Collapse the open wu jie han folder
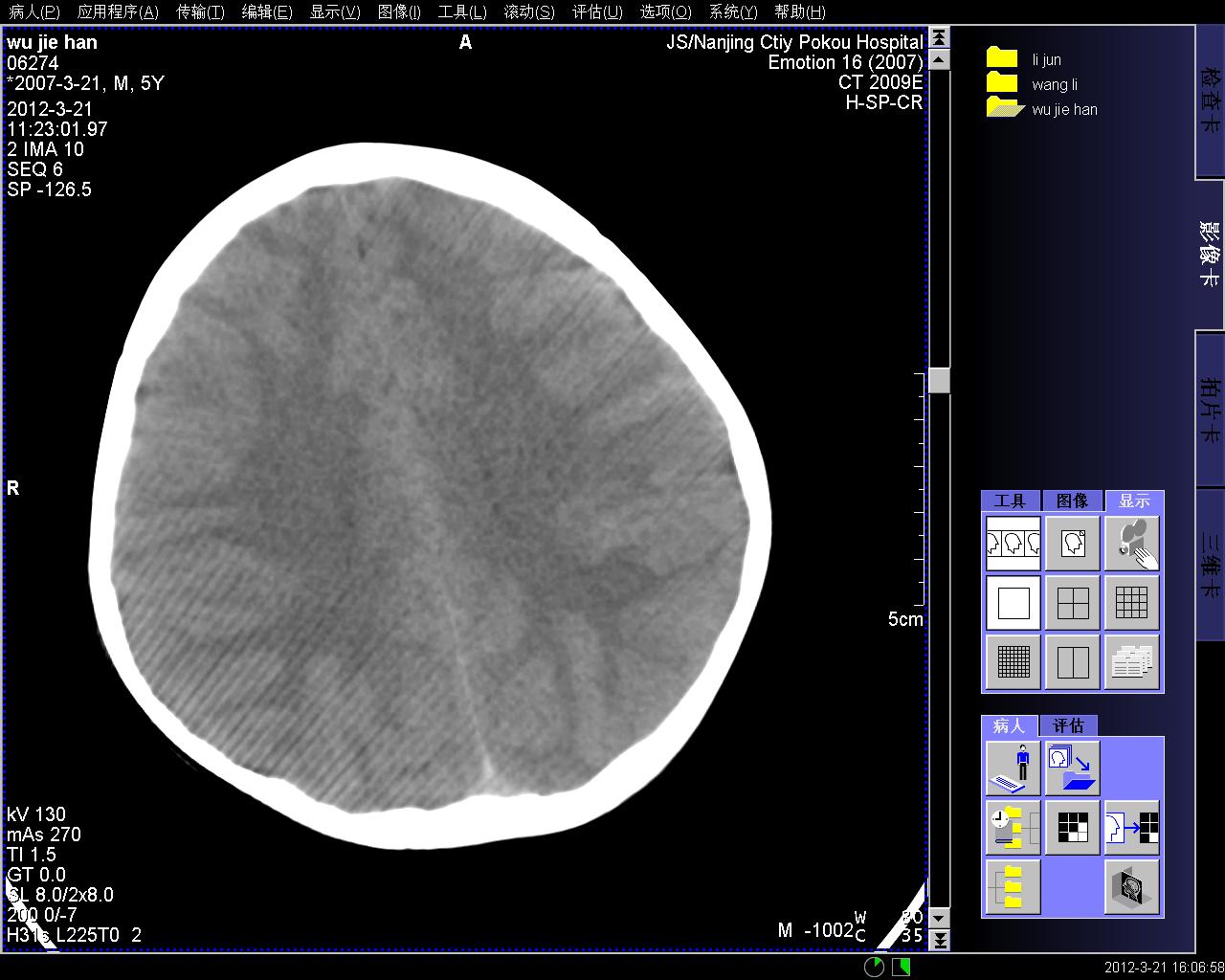This screenshot has height=980, width=1225. click(x=1003, y=109)
